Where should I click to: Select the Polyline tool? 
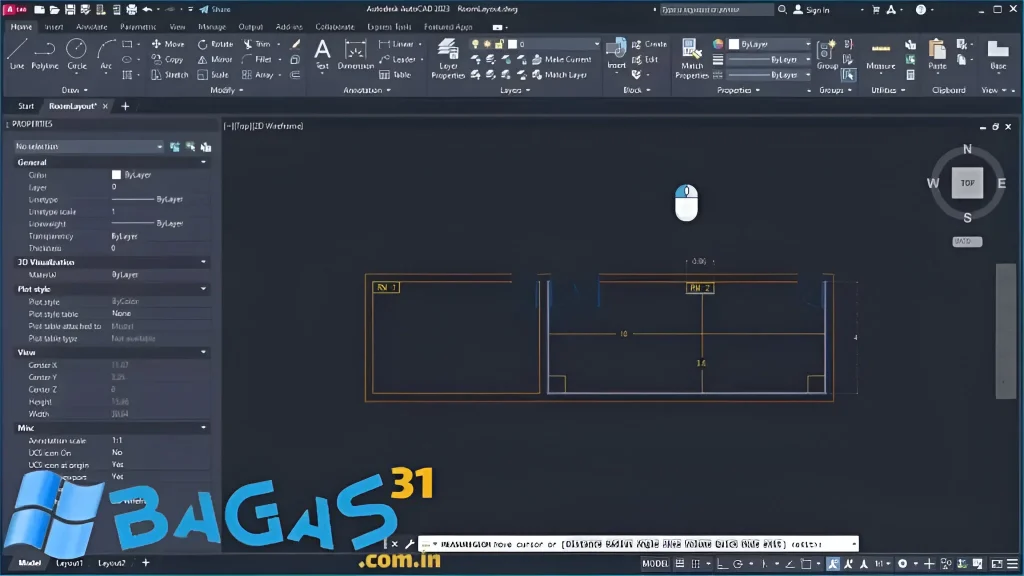[x=44, y=54]
